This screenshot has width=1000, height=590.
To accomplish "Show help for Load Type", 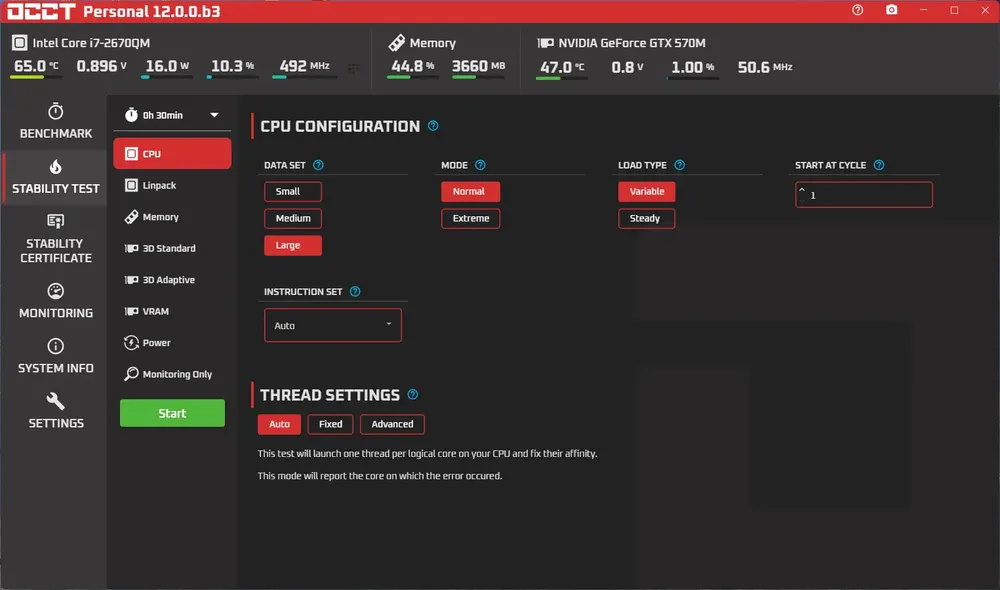I will [x=680, y=165].
